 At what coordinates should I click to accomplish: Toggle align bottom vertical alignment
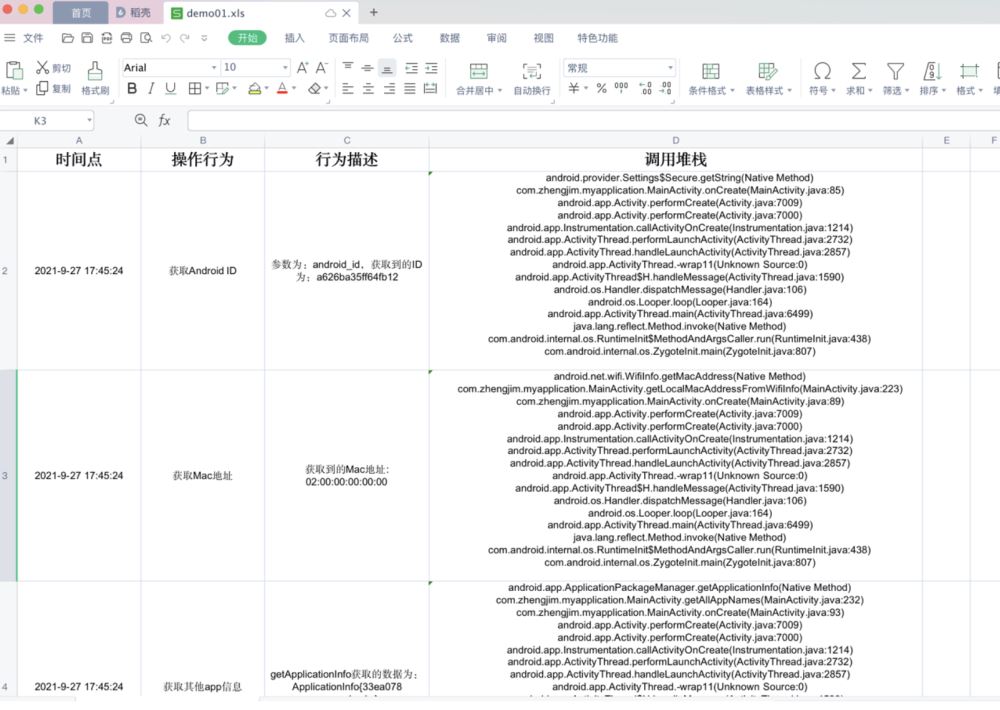pyautogui.click(x=387, y=68)
